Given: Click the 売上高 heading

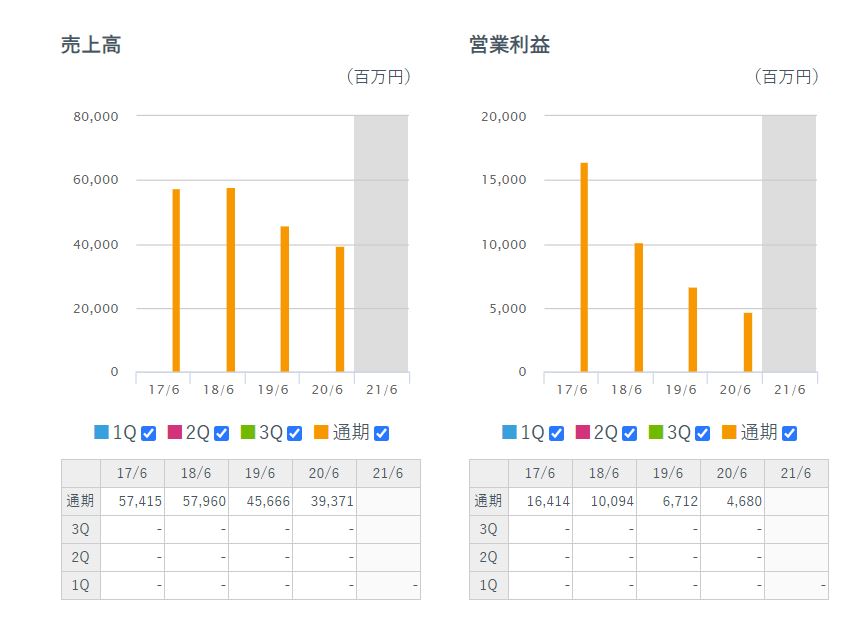Looking at the screenshot, I should point(91,45).
